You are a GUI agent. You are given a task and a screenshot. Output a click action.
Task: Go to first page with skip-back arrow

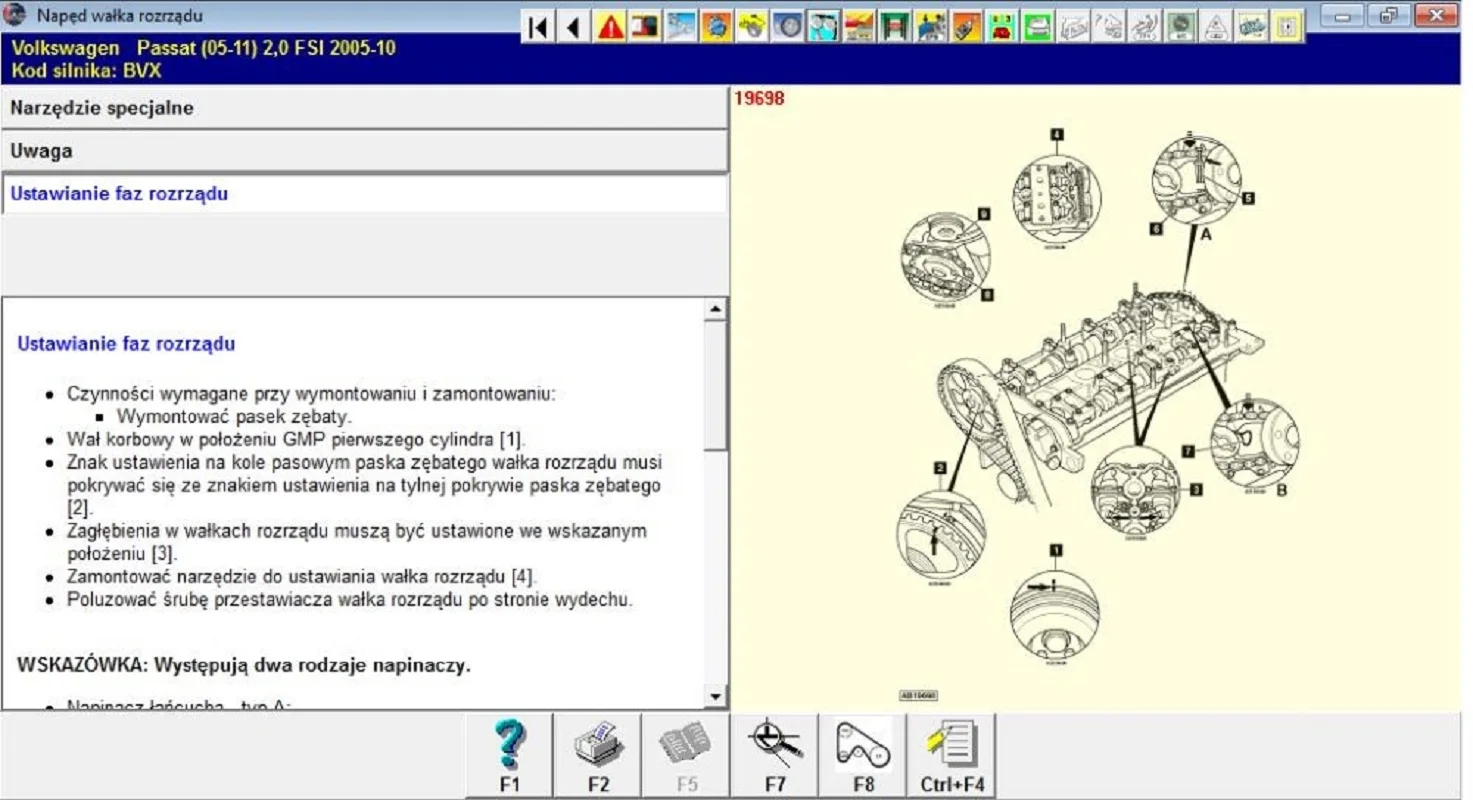click(x=538, y=27)
